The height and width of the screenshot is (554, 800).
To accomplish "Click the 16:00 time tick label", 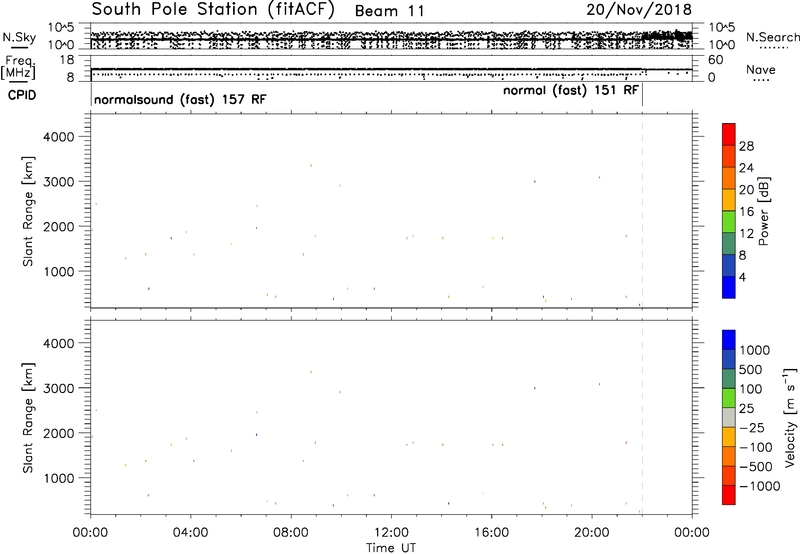I will coord(491,533).
